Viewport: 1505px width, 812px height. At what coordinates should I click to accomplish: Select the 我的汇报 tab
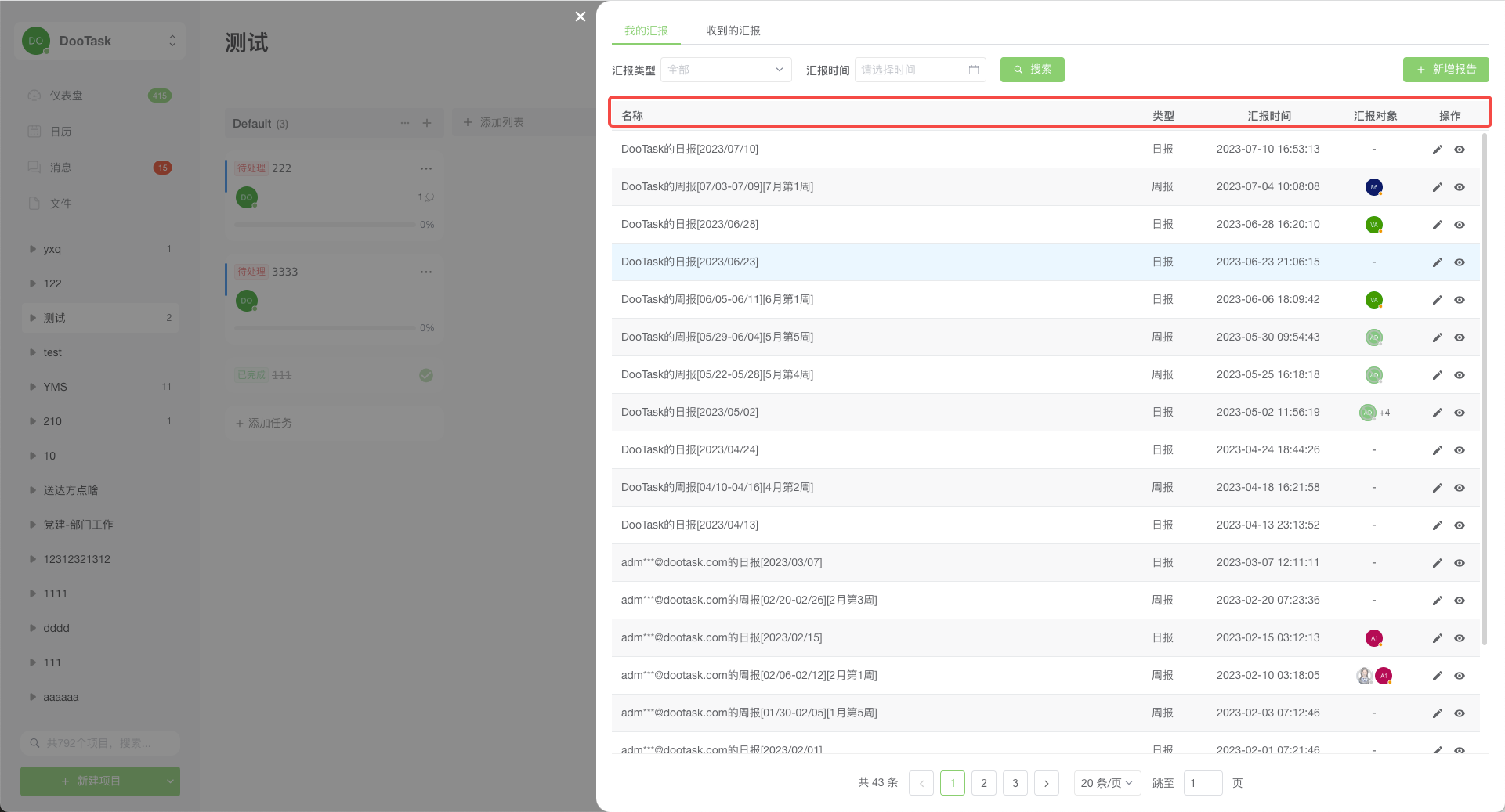click(x=646, y=31)
